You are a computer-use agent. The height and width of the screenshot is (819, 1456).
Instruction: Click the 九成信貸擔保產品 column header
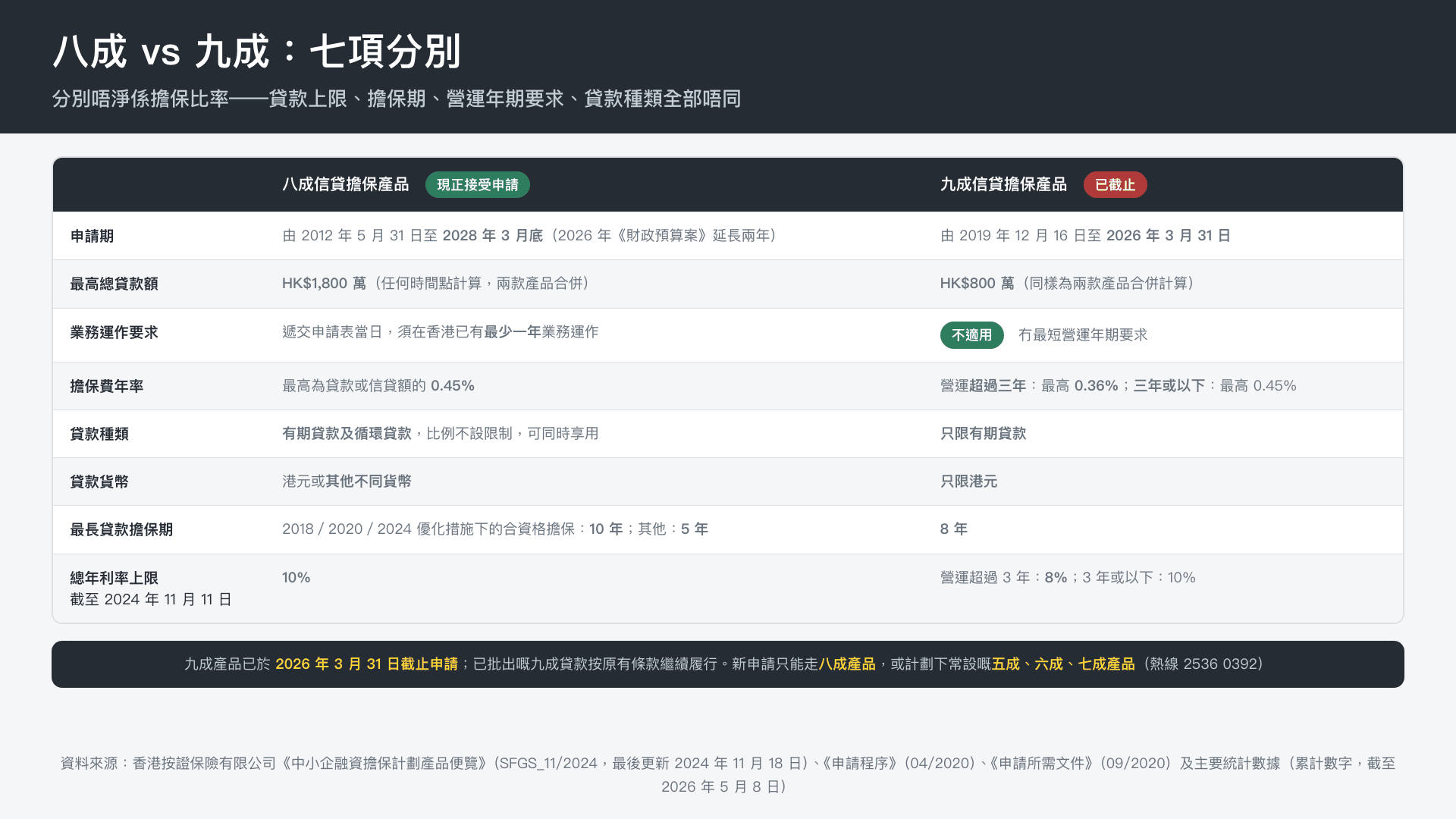click(x=1003, y=184)
